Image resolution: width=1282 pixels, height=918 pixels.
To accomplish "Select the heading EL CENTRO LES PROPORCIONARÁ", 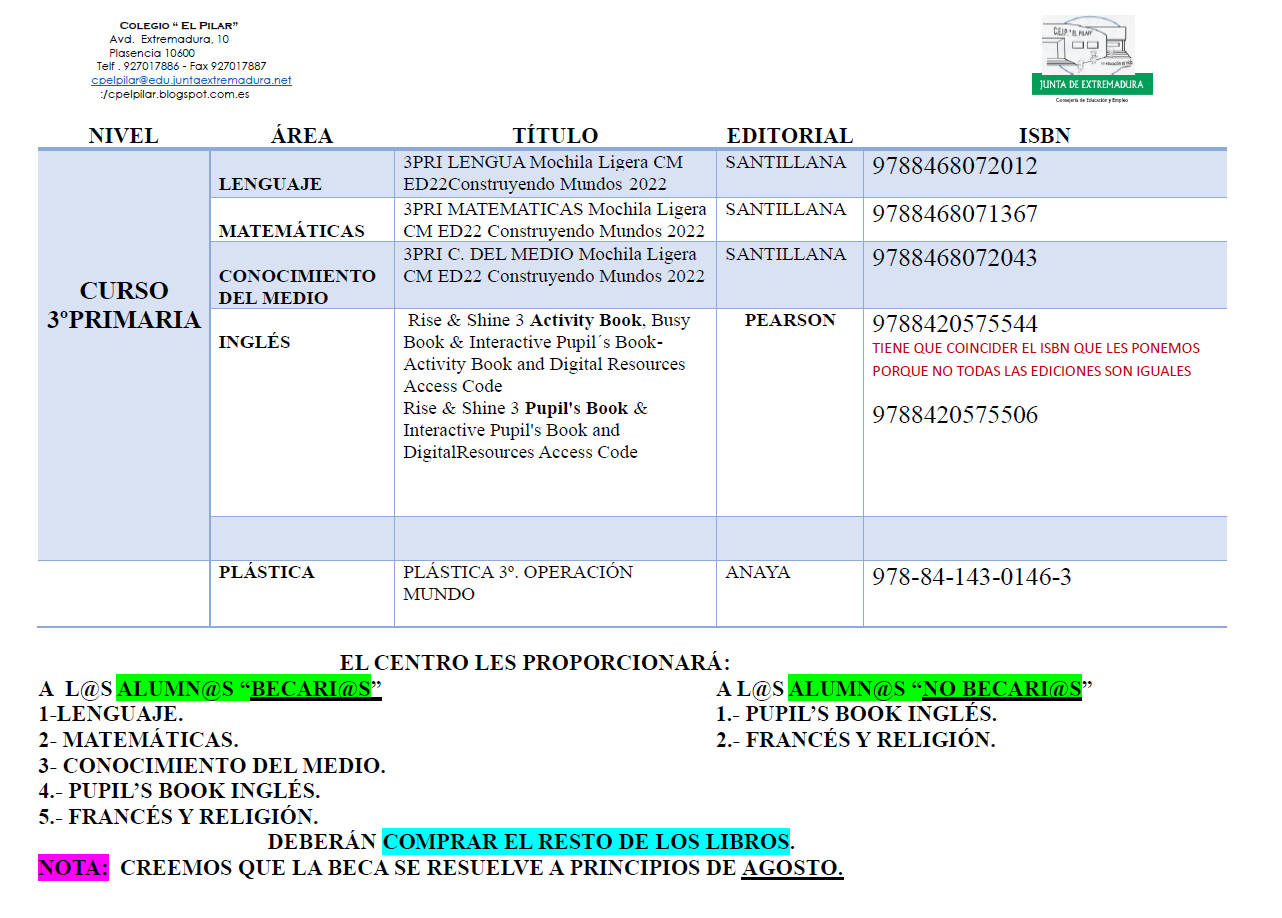I will [535, 663].
